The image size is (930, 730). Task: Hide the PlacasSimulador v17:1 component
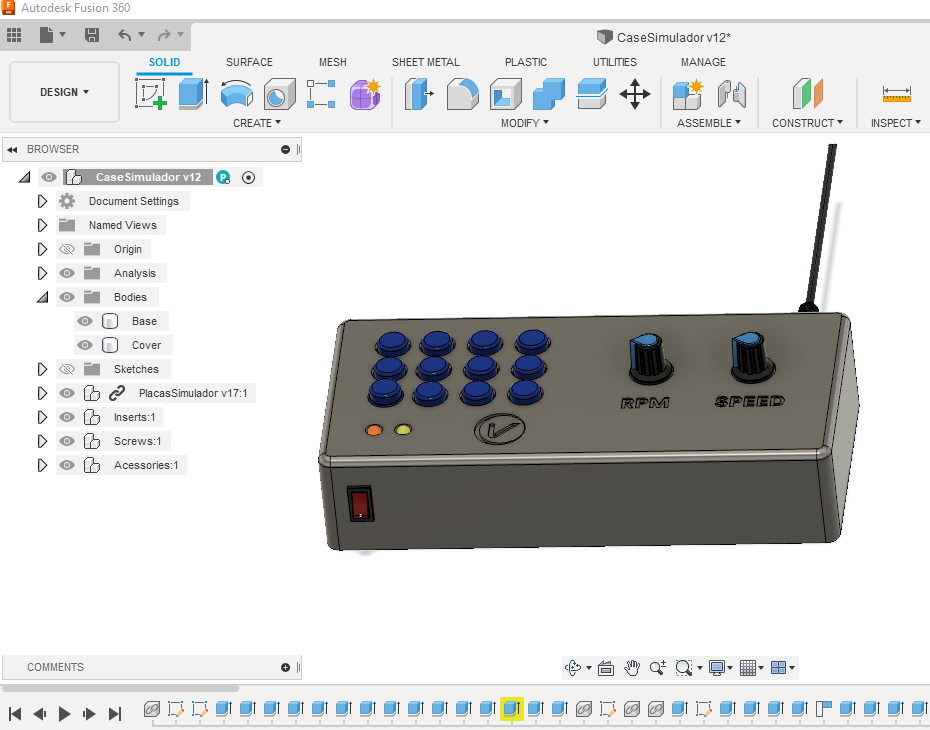(x=67, y=393)
